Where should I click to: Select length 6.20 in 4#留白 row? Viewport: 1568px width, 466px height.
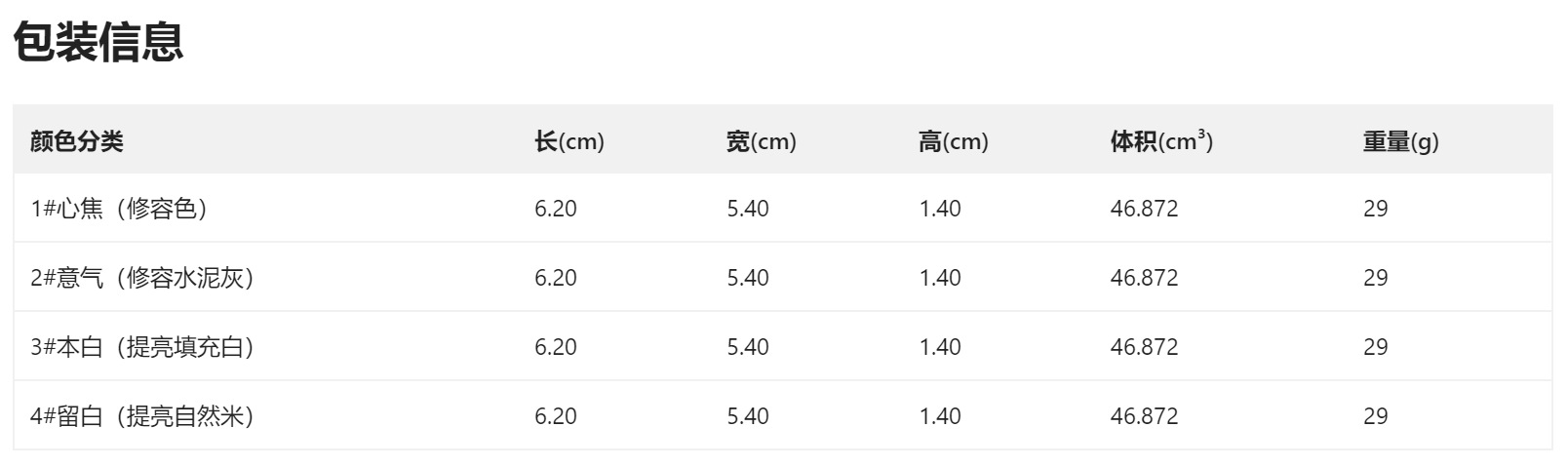click(x=556, y=416)
